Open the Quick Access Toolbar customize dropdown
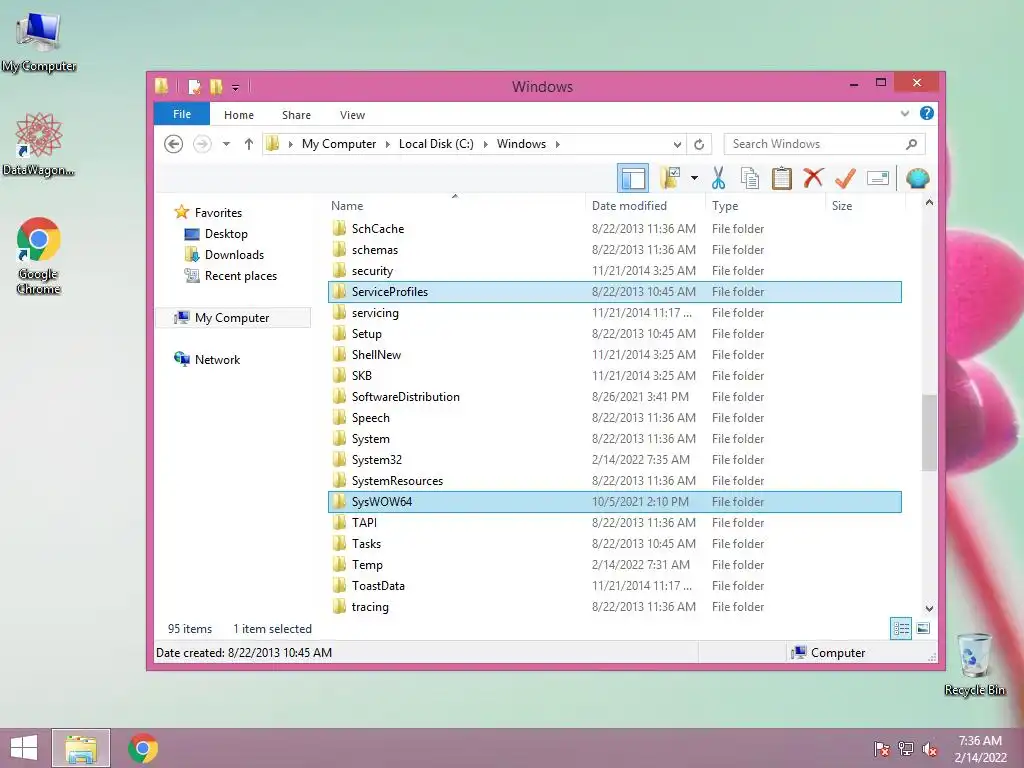 pos(235,87)
